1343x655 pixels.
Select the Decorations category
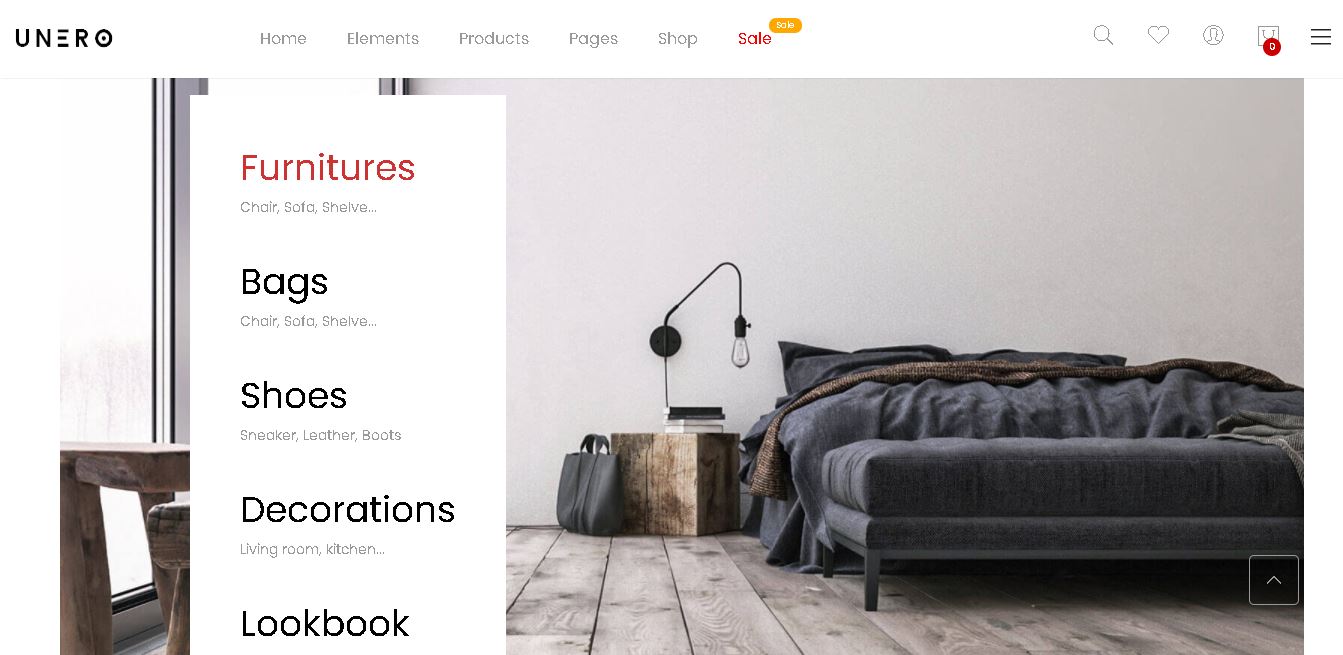click(348, 510)
